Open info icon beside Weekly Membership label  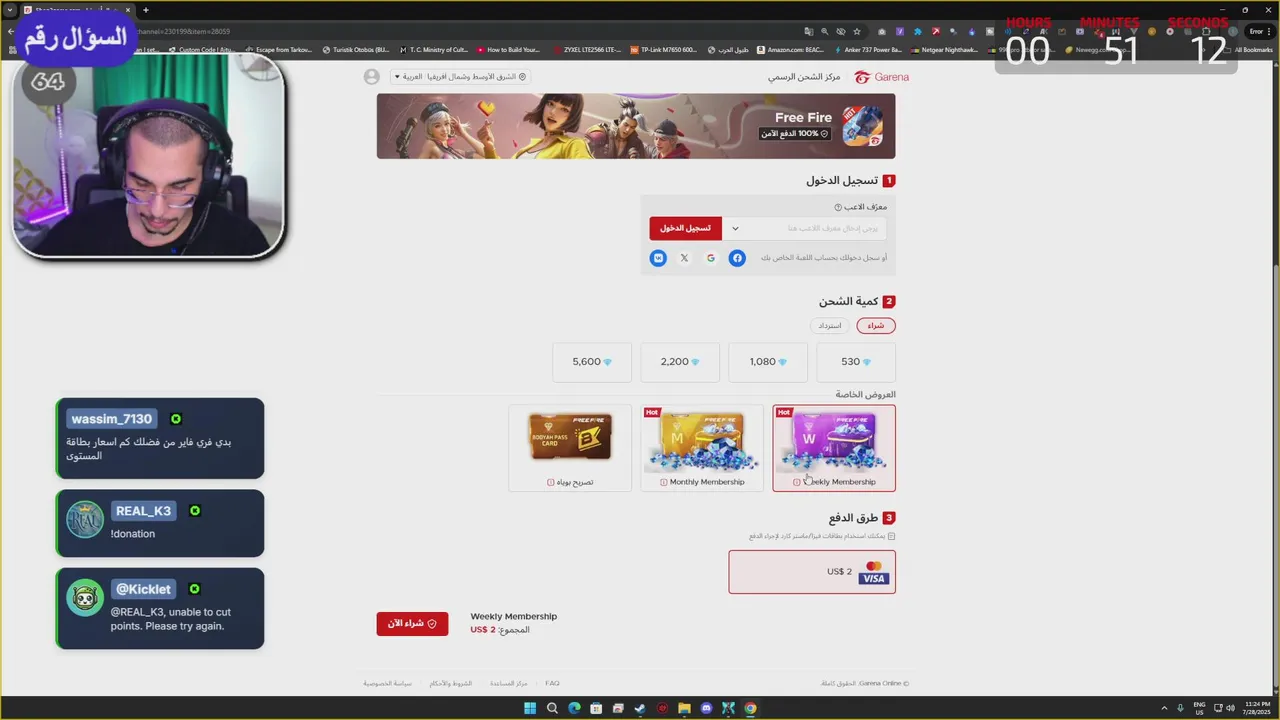coord(797,482)
